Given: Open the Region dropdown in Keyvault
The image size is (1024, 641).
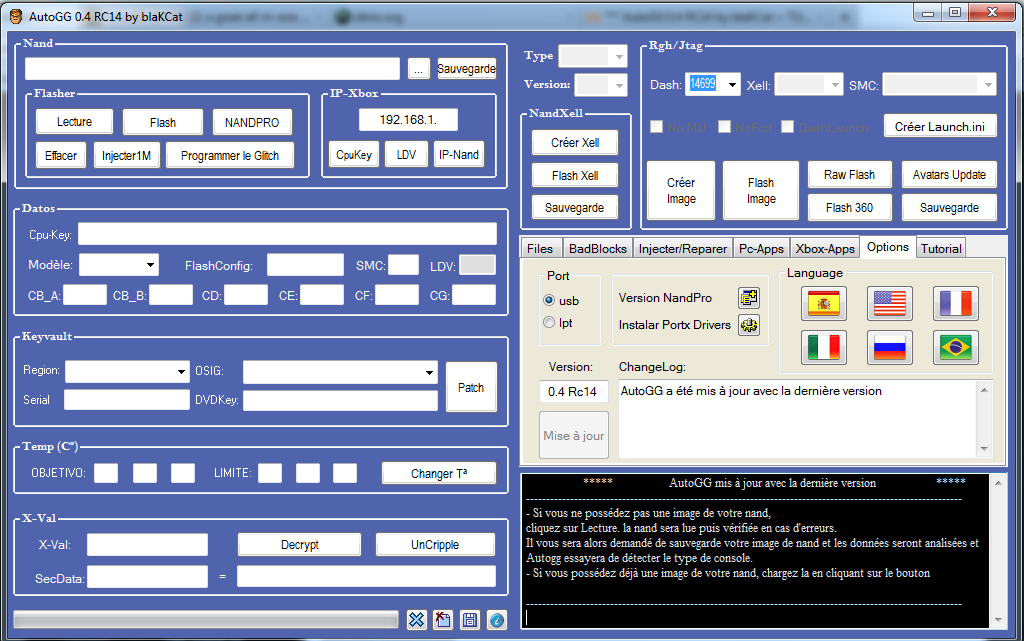Looking at the screenshot, I should tap(127, 371).
